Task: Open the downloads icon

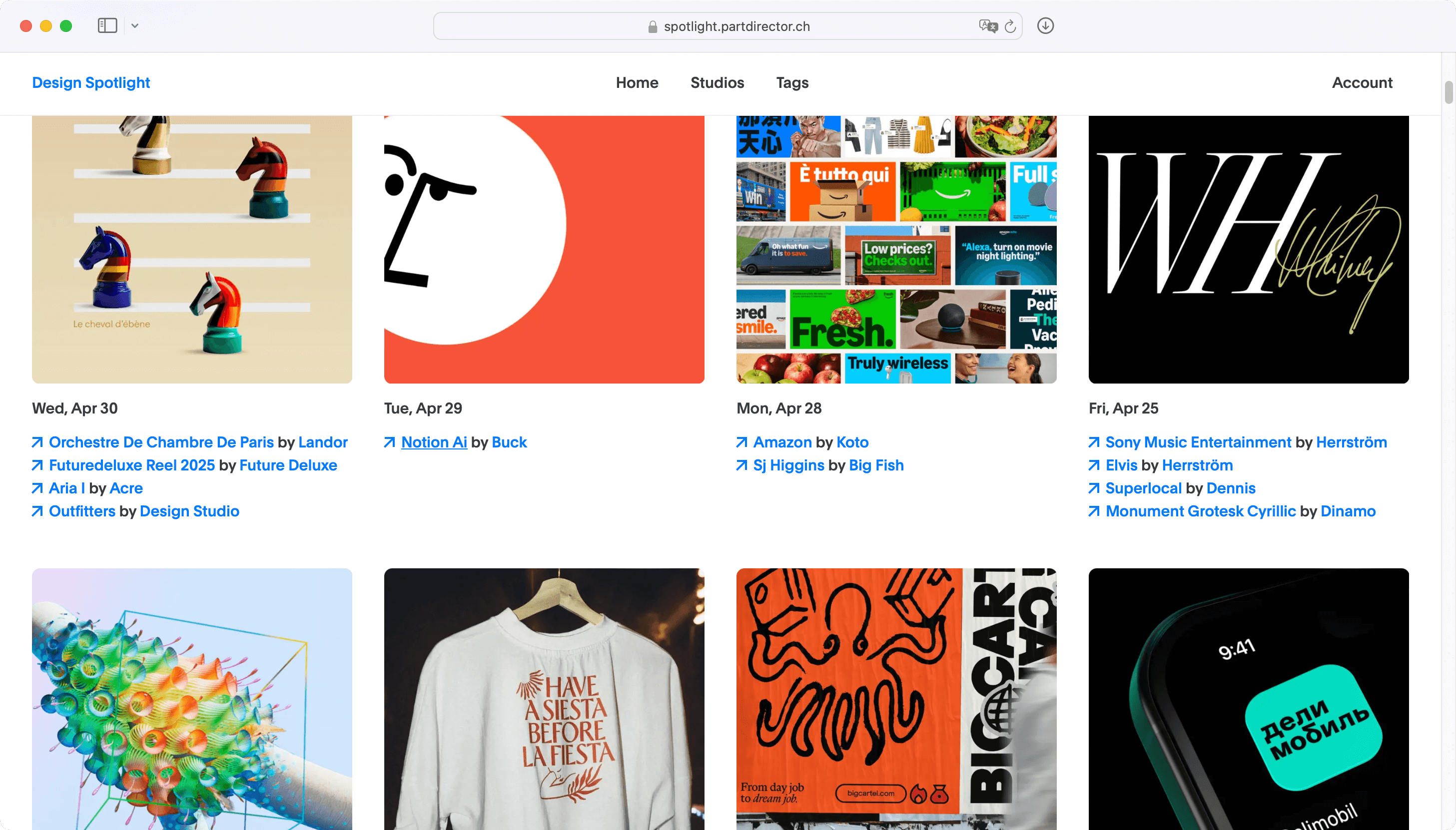Action: click(x=1045, y=25)
